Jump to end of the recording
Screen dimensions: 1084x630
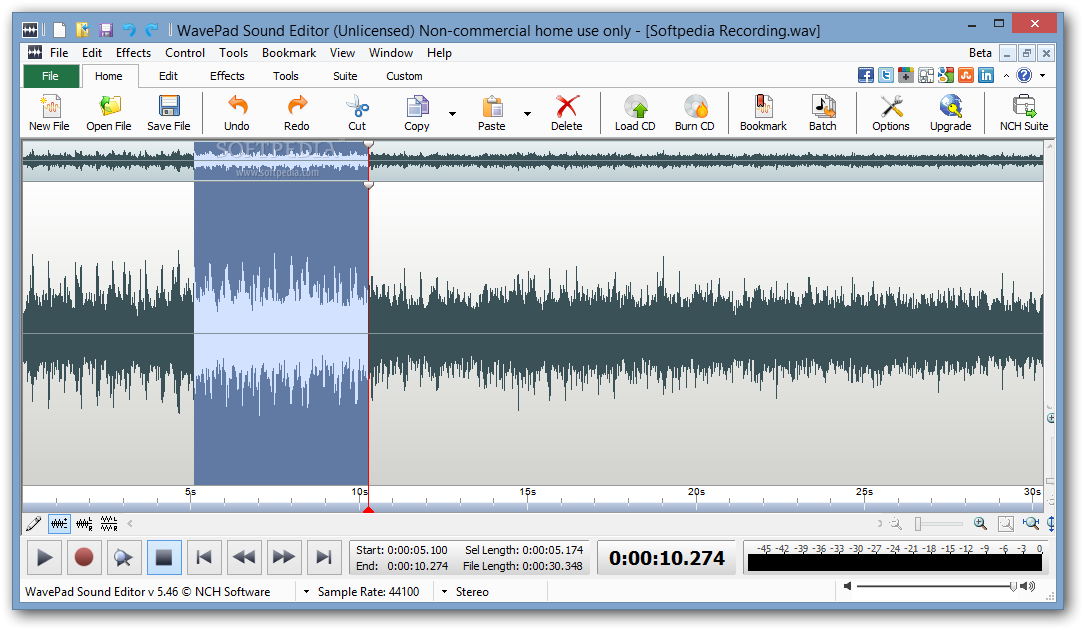coord(324,557)
